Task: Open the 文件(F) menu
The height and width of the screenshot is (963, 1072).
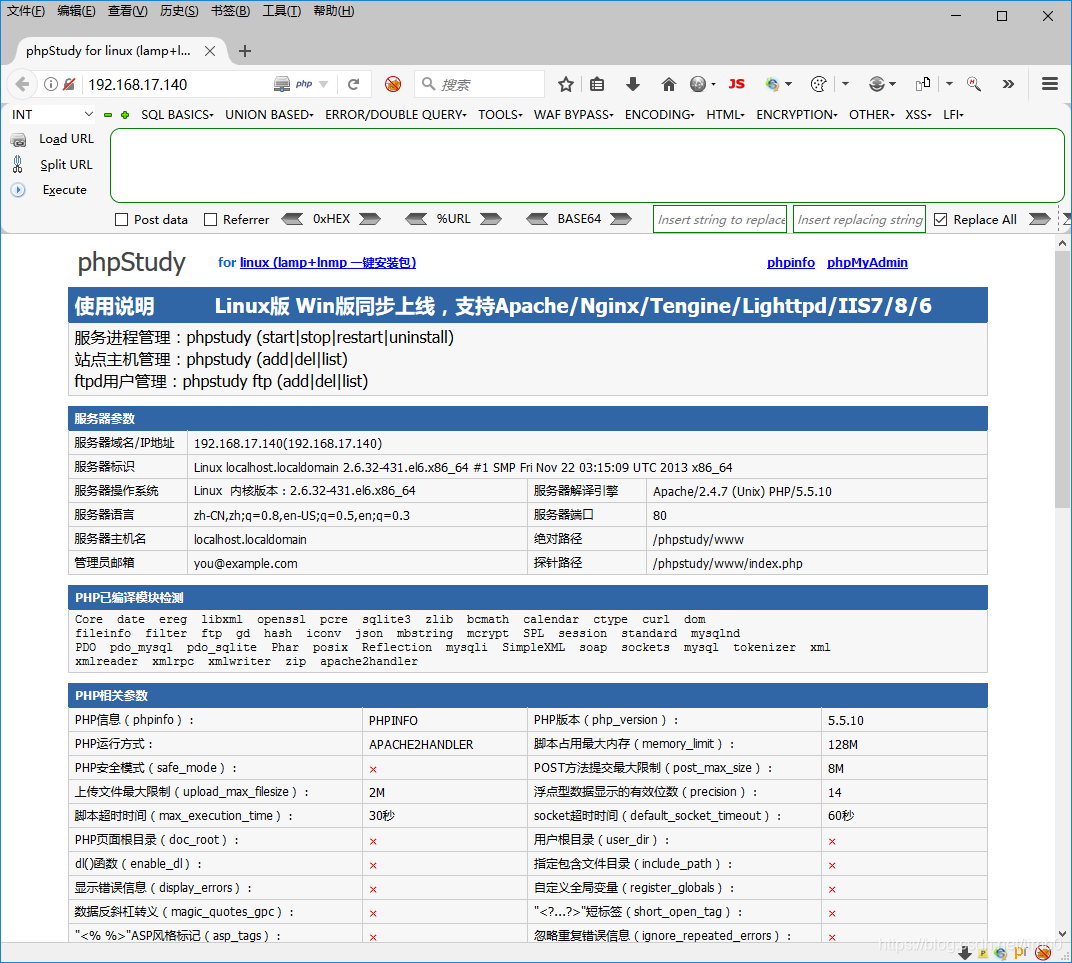Action: [x=26, y=11]
